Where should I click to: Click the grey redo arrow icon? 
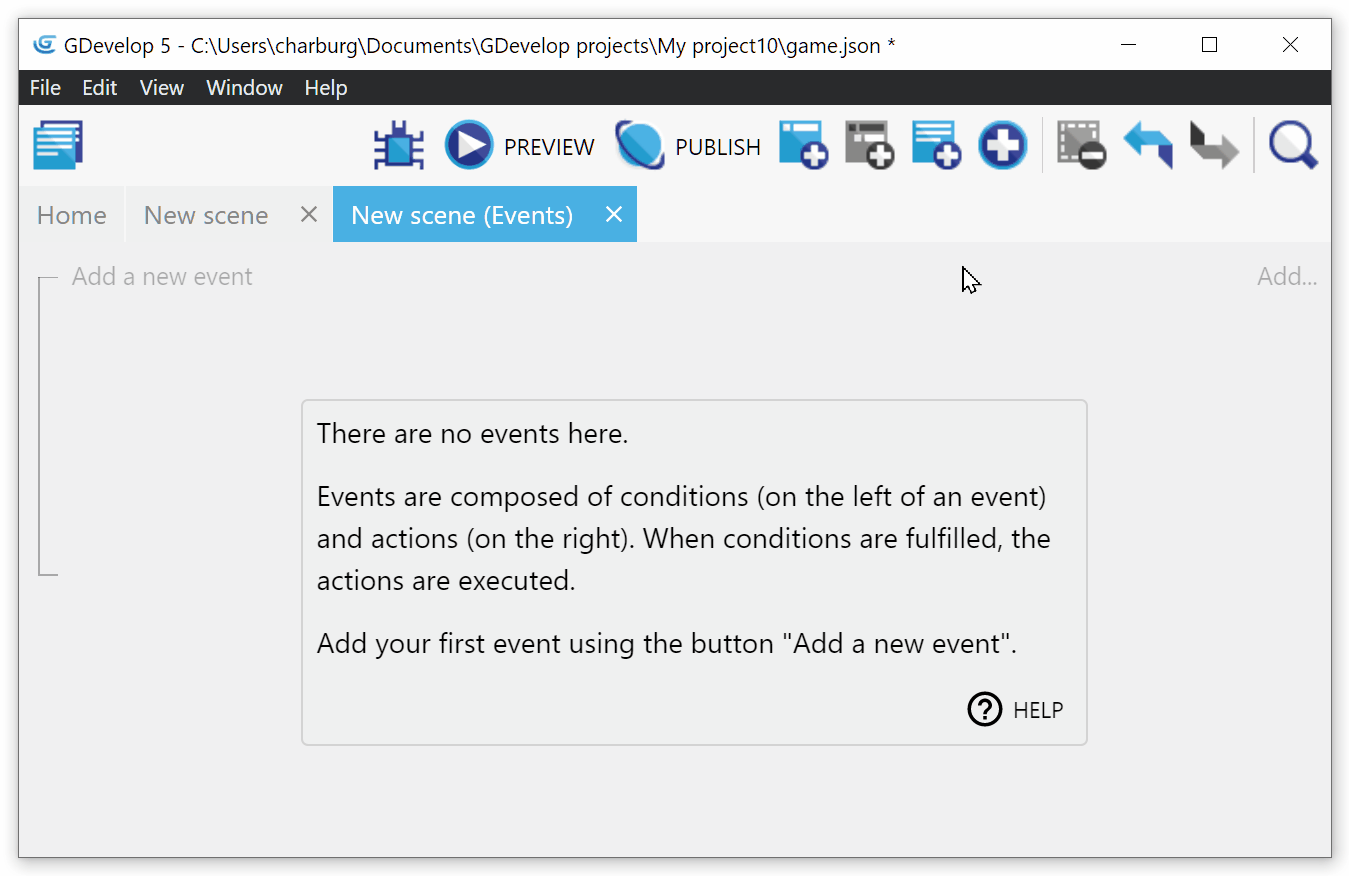click(1214, 146)
